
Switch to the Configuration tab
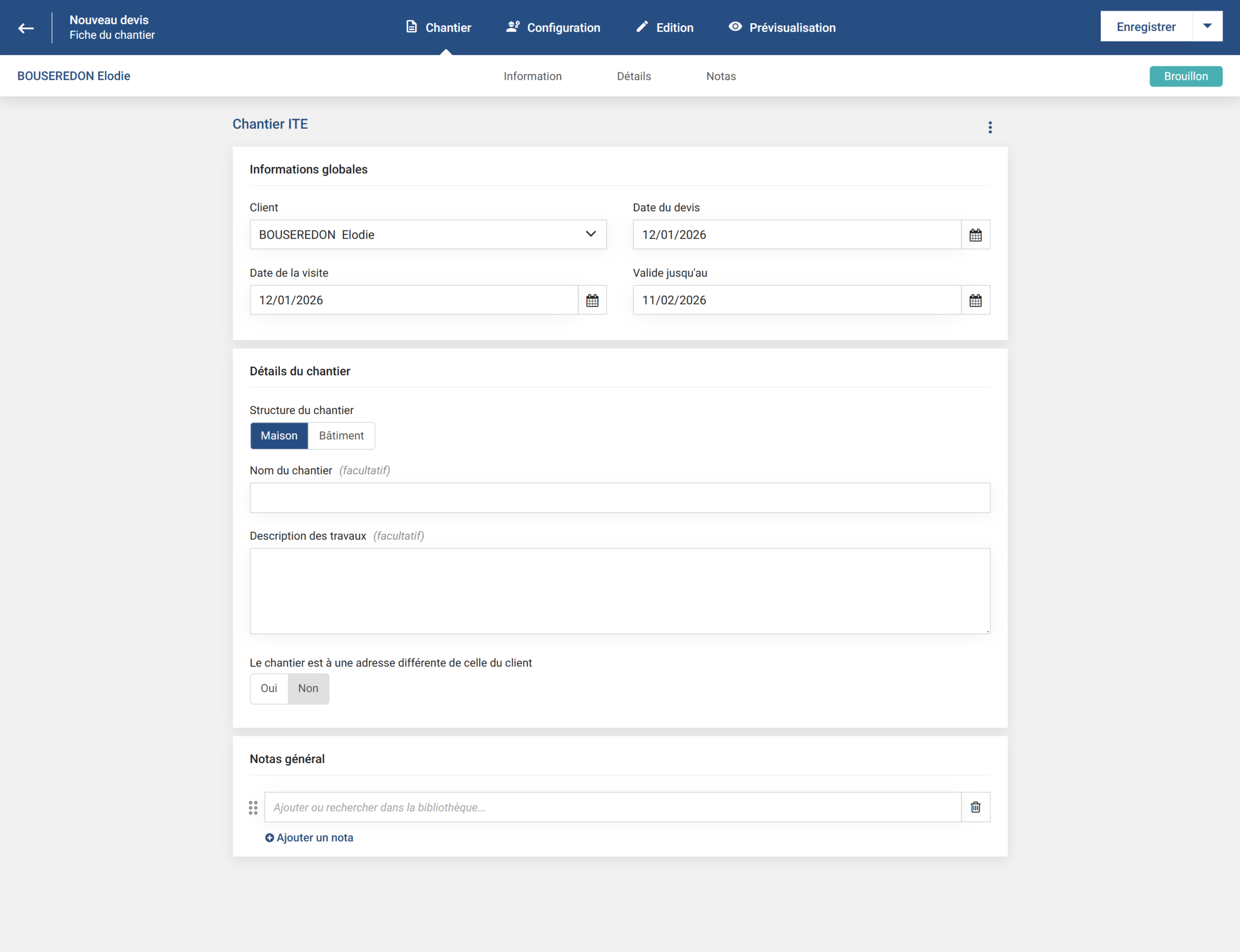pos(553,28)
